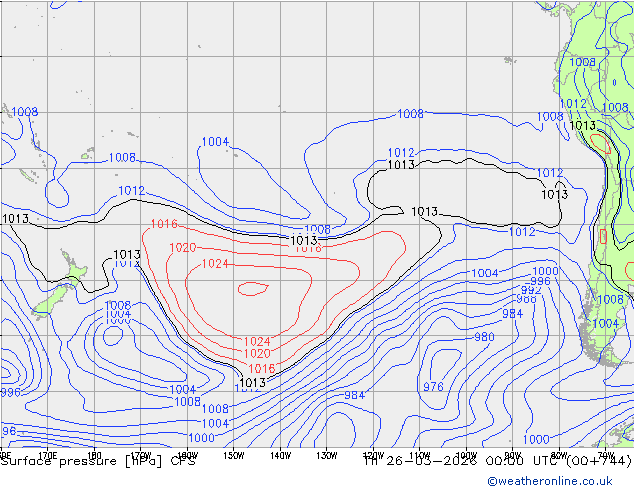Click the "1004" label over southern Patagonia

pos(605,323)
